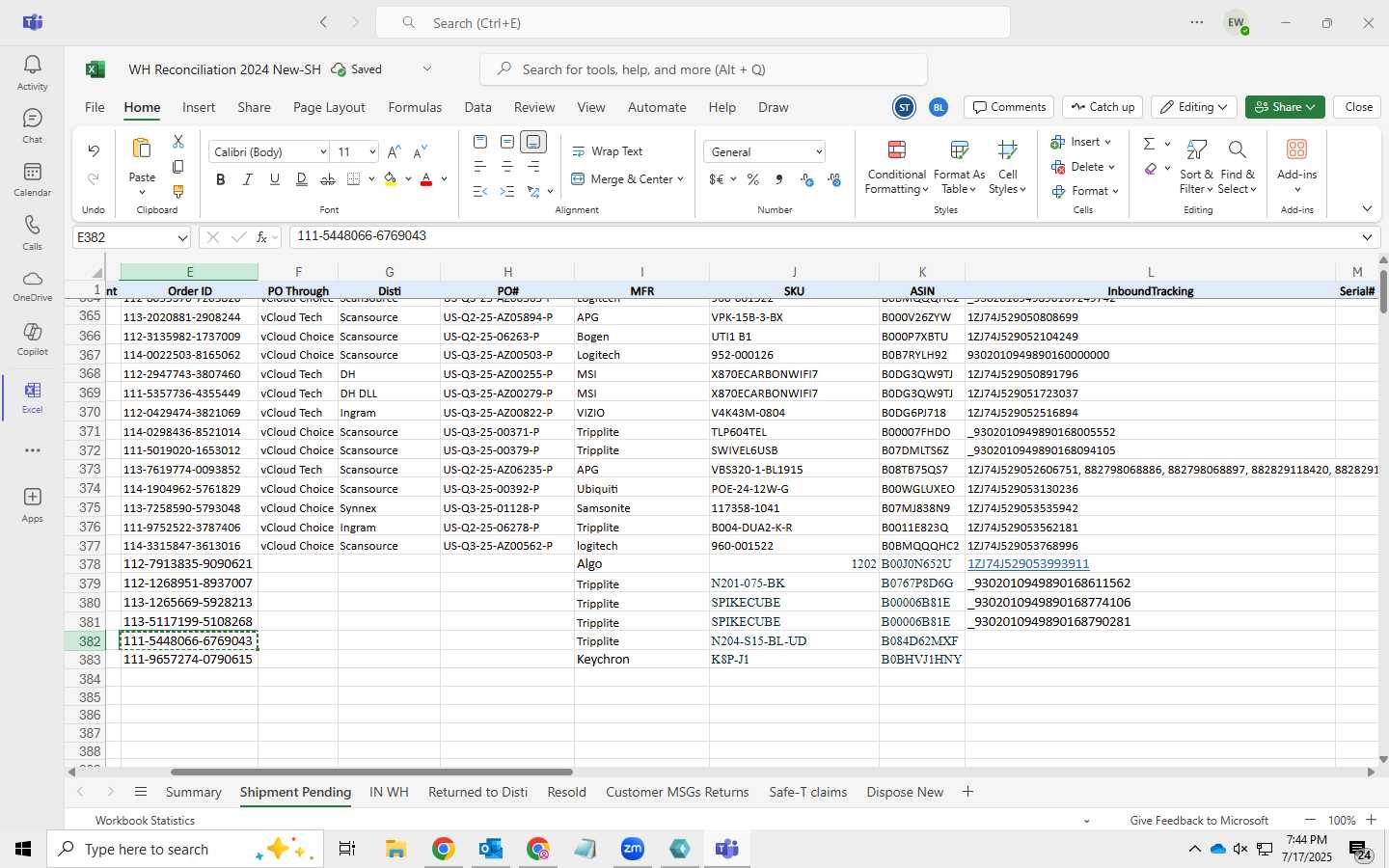Toggle Underline formatting
This screenshot has height=868, width=1389.
275,179
